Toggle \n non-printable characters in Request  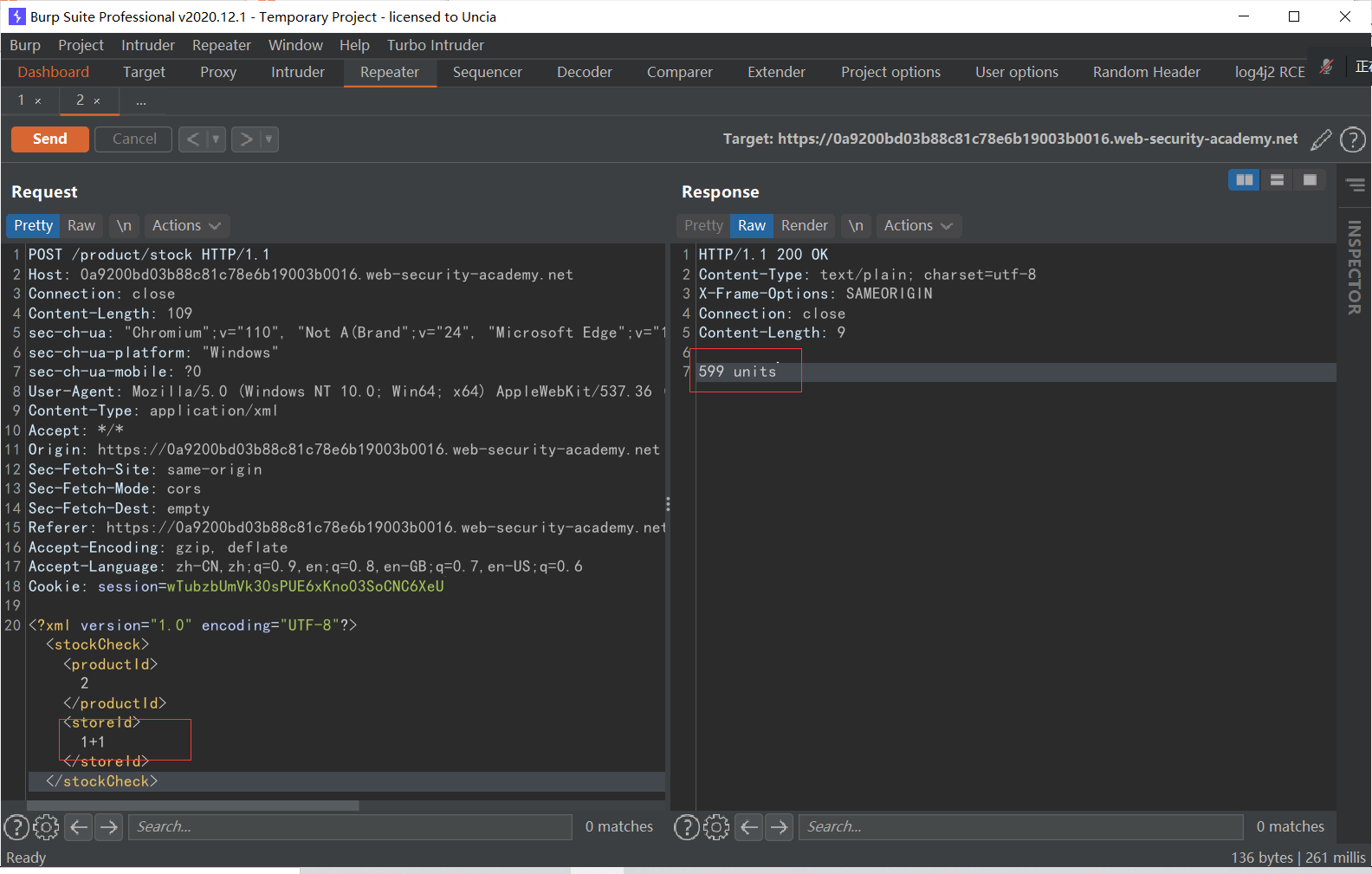tap(124, 225)
